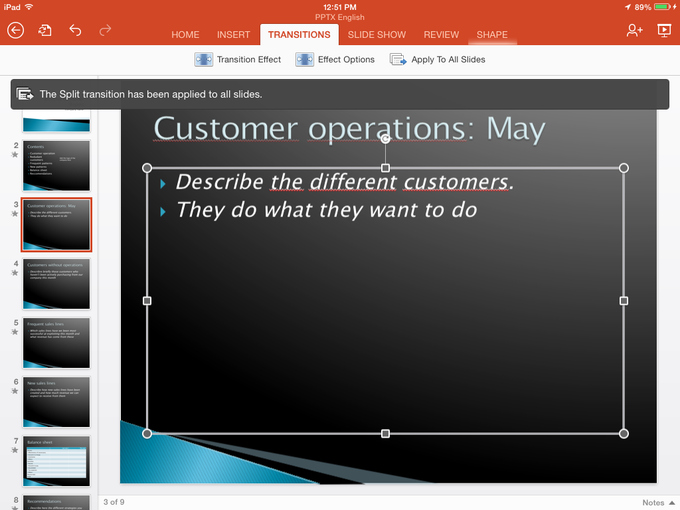
Task: Tap the back arrow button
Action: (16, 30)
